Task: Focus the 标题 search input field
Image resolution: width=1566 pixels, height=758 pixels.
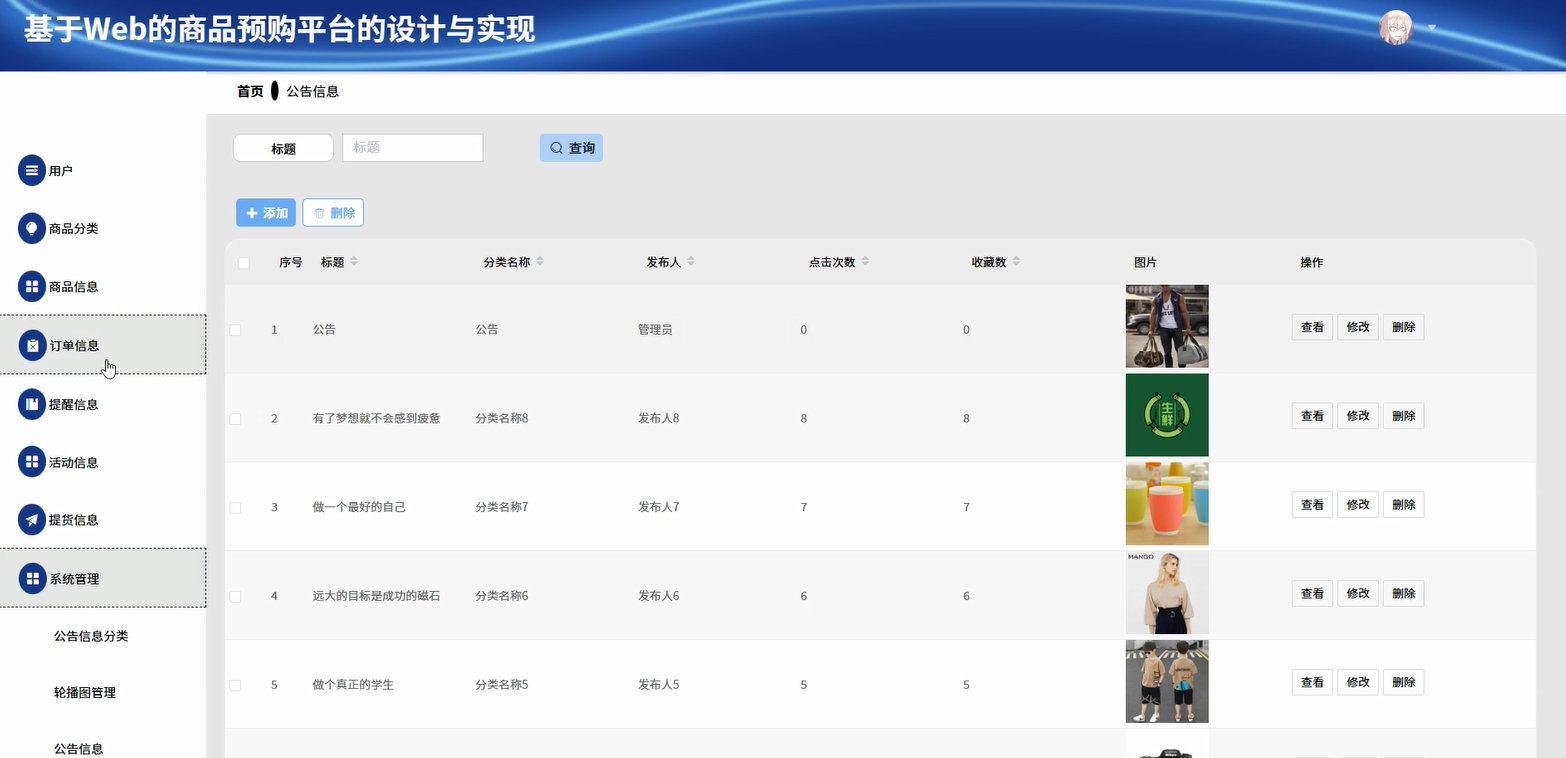Action: pos(413,148)
